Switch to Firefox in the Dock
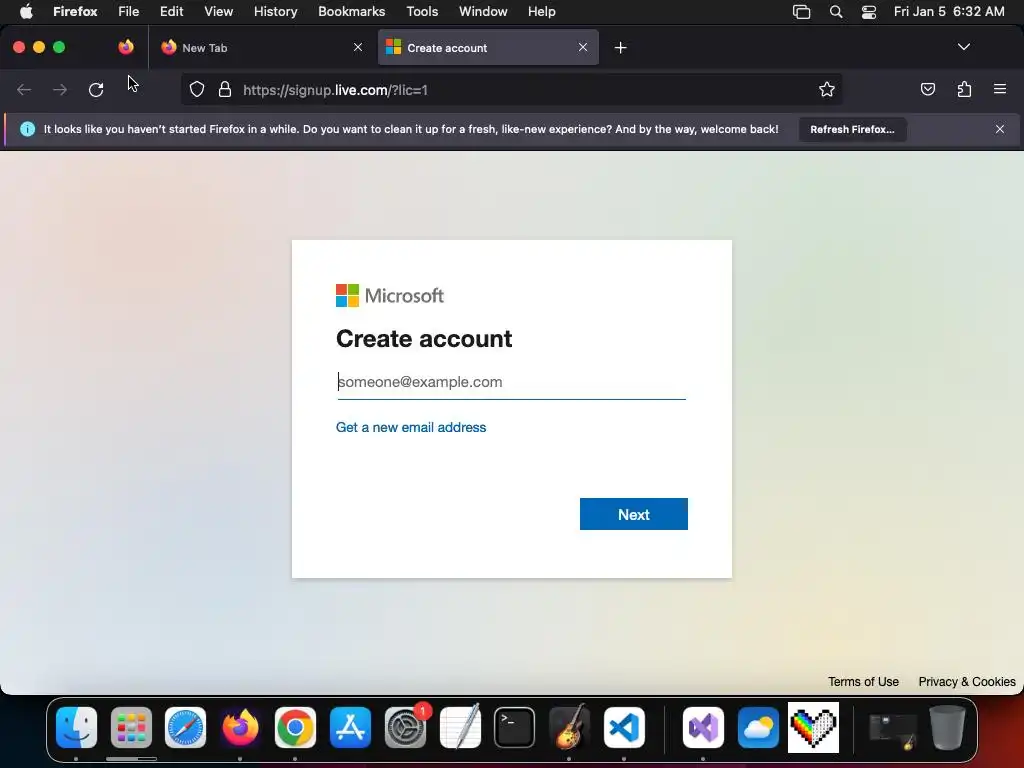Image resolution: width=1024 pixels, height=768 pixels. (240, 727)
